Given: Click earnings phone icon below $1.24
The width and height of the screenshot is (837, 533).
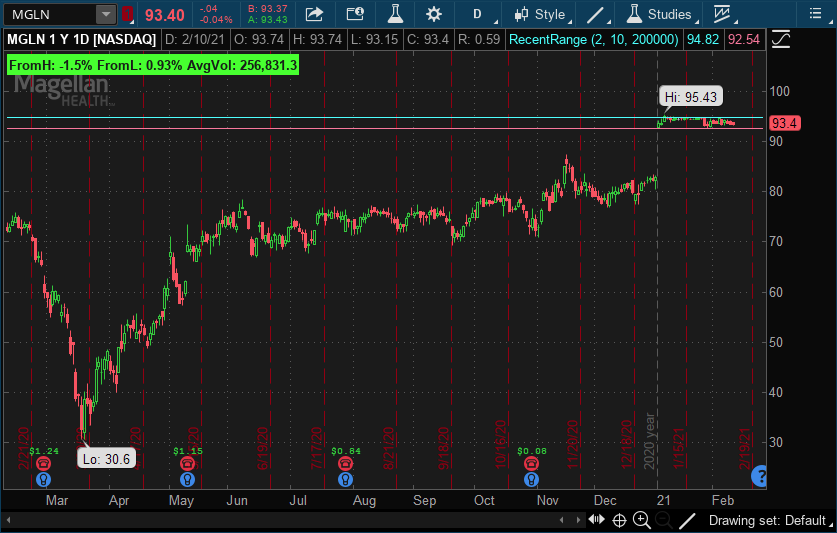Looking at the screenshot, I should tap(43, 464).
